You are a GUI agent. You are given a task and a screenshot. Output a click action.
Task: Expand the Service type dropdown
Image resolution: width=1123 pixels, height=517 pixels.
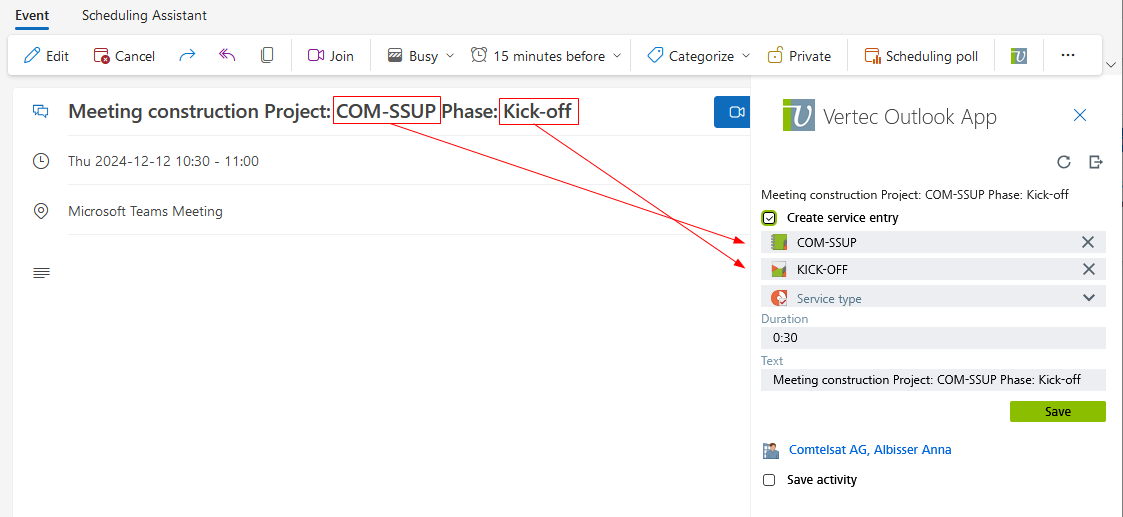pyautogui.click(x=1089, y=298)
